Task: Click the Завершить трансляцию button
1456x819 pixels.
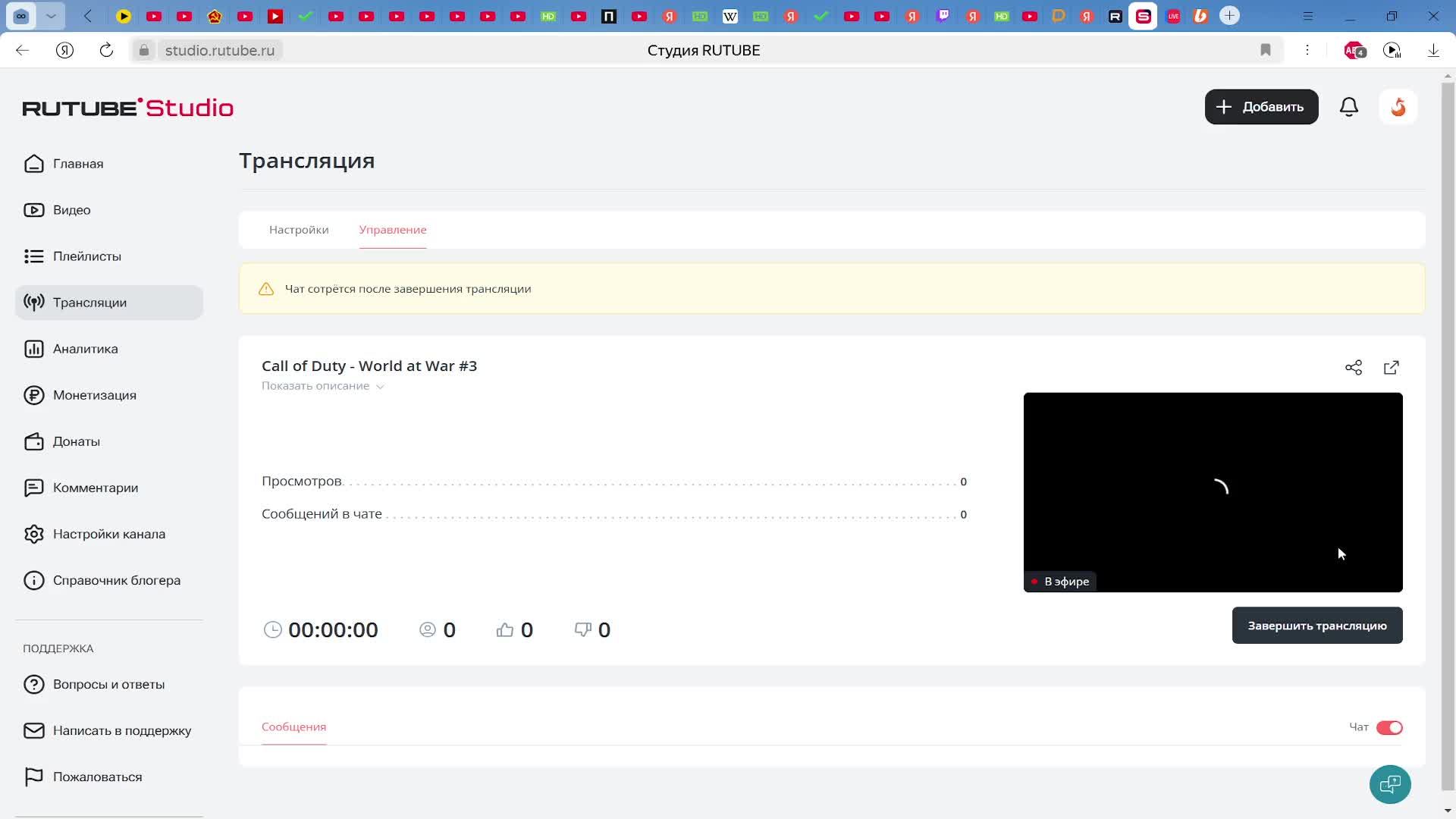Action: [1316, 626]
